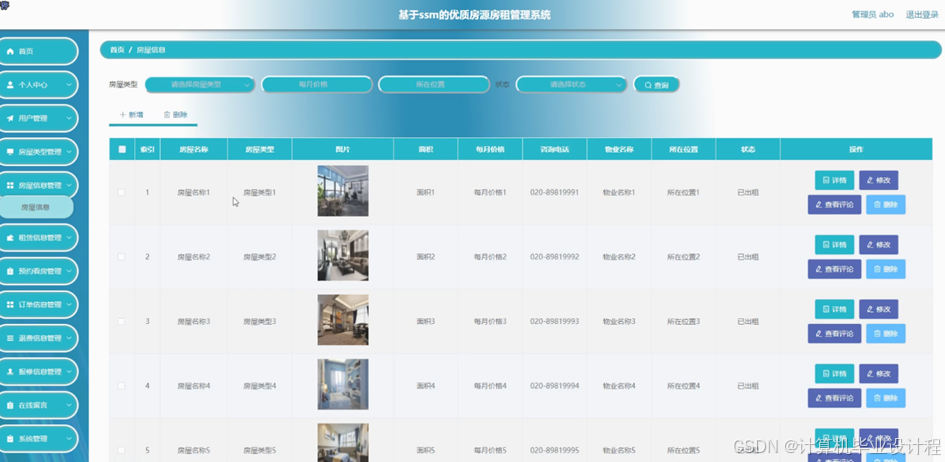Click the 每月价格 column header

coord(490,149)
